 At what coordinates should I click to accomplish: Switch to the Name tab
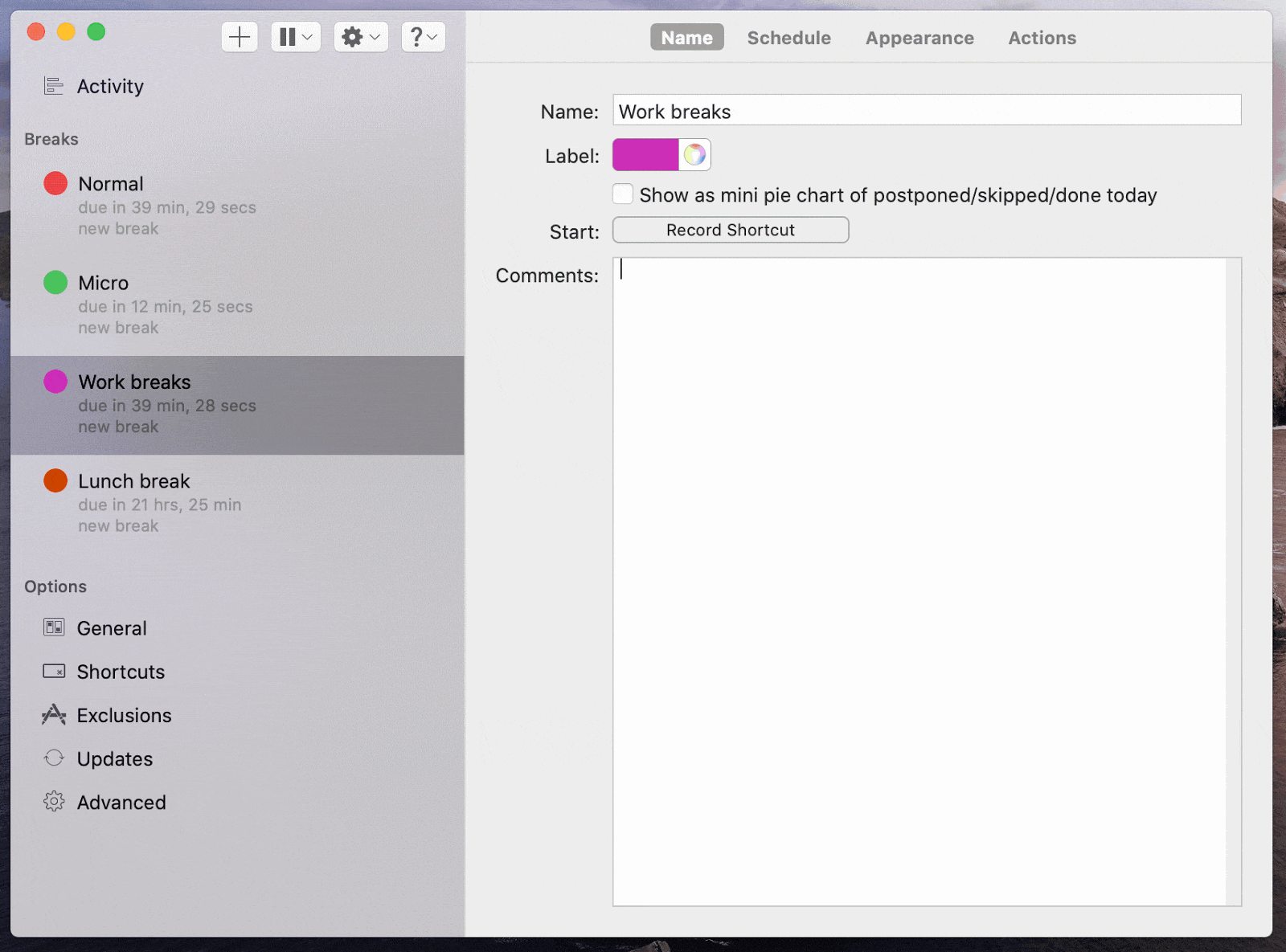[687, 37]
